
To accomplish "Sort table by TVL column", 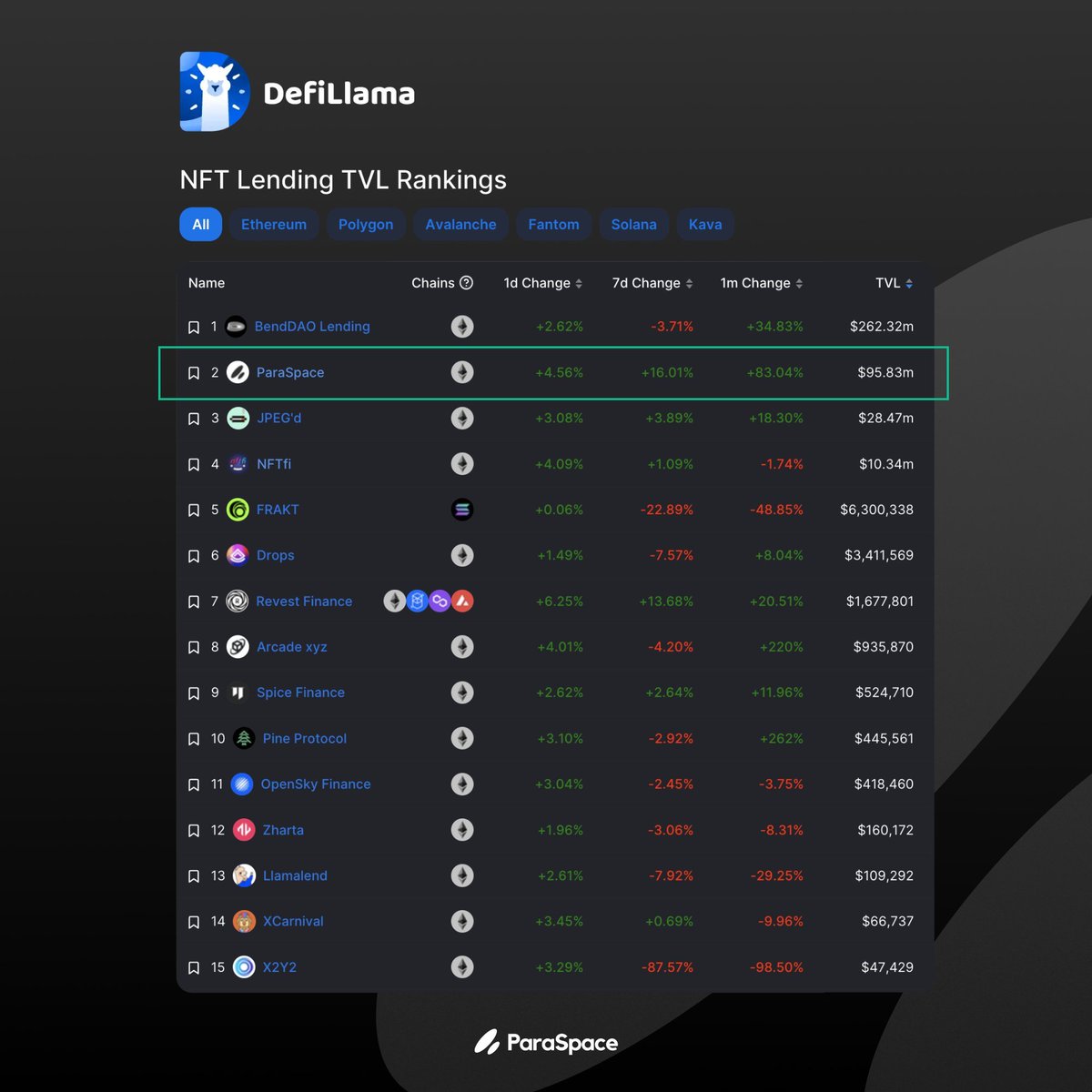I will (x=894, y=283).
